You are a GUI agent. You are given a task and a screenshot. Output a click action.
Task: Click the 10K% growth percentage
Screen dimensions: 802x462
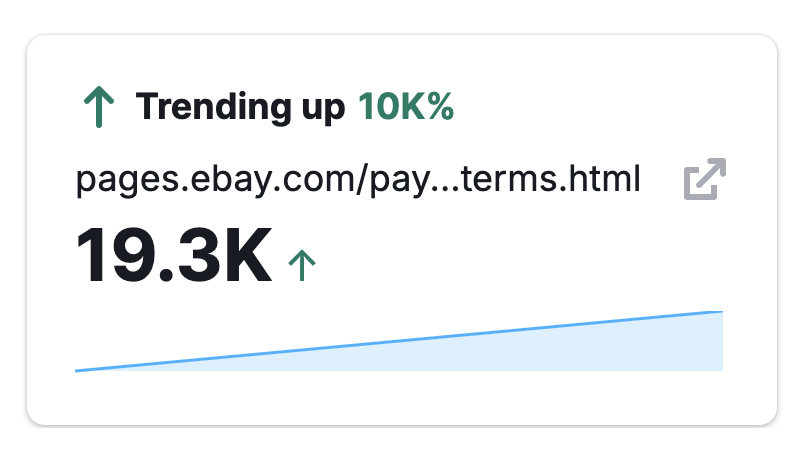406,107
